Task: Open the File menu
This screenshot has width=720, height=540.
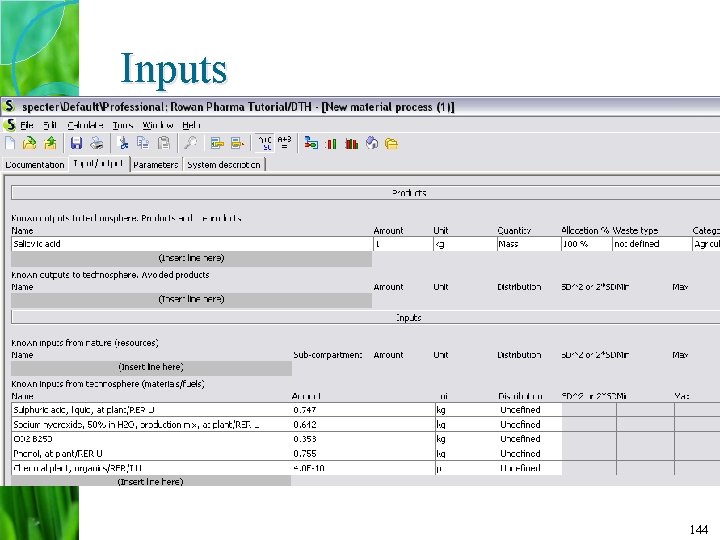Action: [27, 125]
